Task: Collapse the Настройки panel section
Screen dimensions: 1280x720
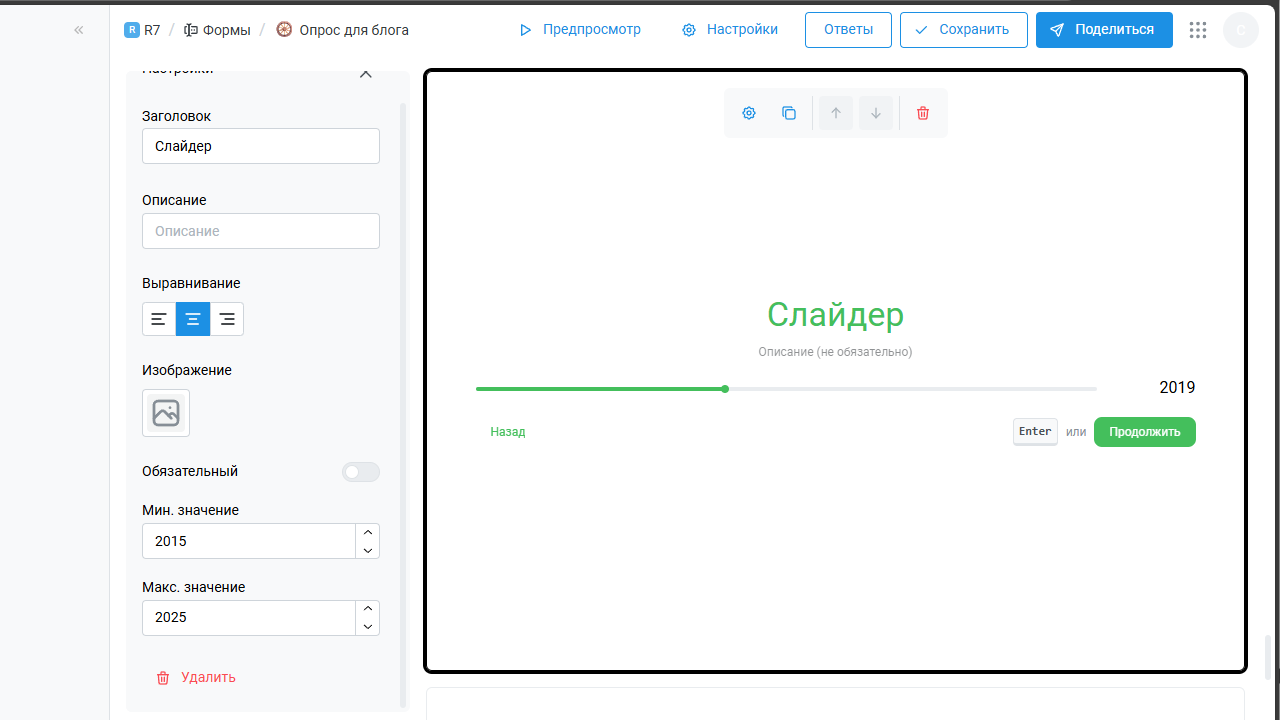Action: tap(366, 74)
